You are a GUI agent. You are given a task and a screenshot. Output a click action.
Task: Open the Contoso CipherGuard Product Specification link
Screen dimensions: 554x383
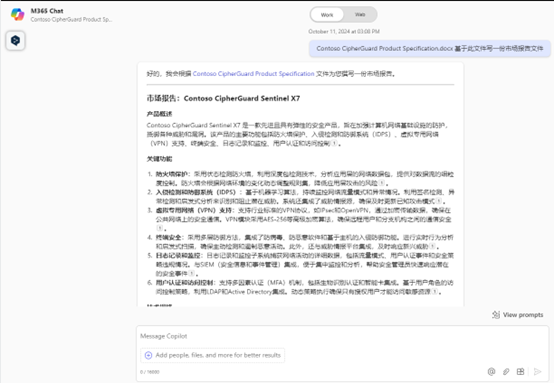(253, 74)
